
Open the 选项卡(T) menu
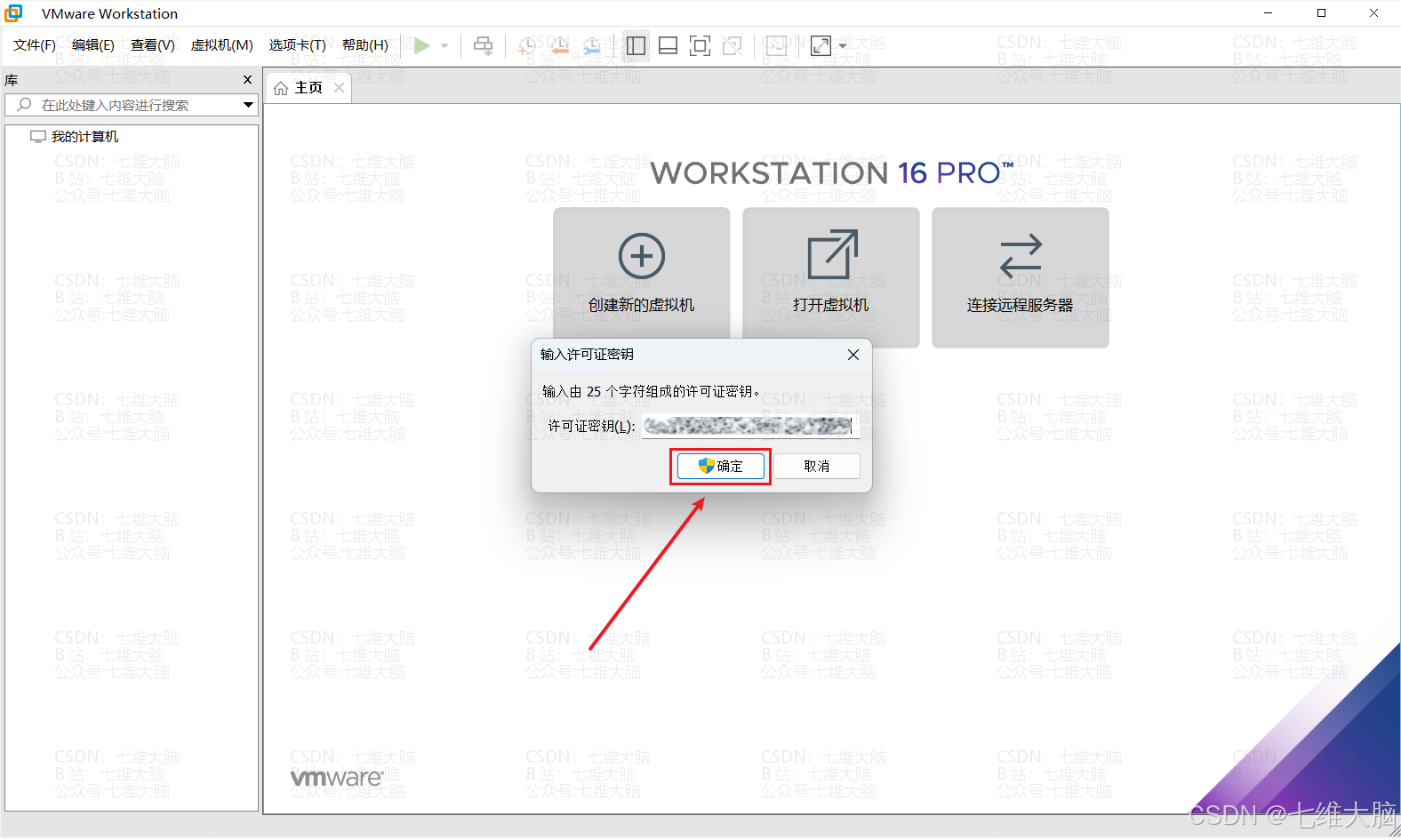click(x=298, y=45)
